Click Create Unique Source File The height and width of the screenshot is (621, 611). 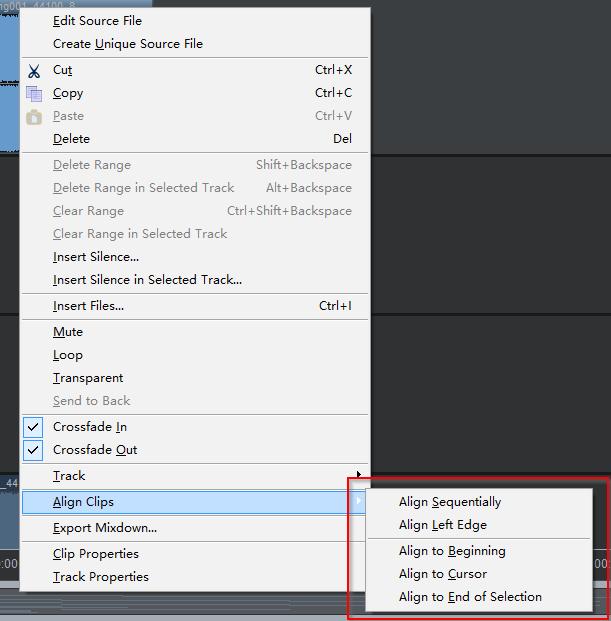click(128, 44)
